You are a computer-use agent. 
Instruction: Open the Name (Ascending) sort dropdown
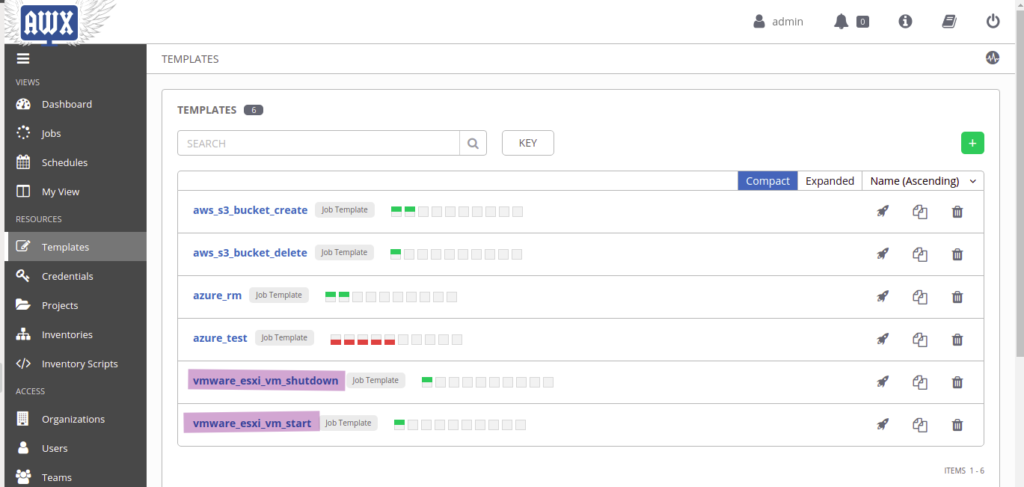tap(923, 181)
